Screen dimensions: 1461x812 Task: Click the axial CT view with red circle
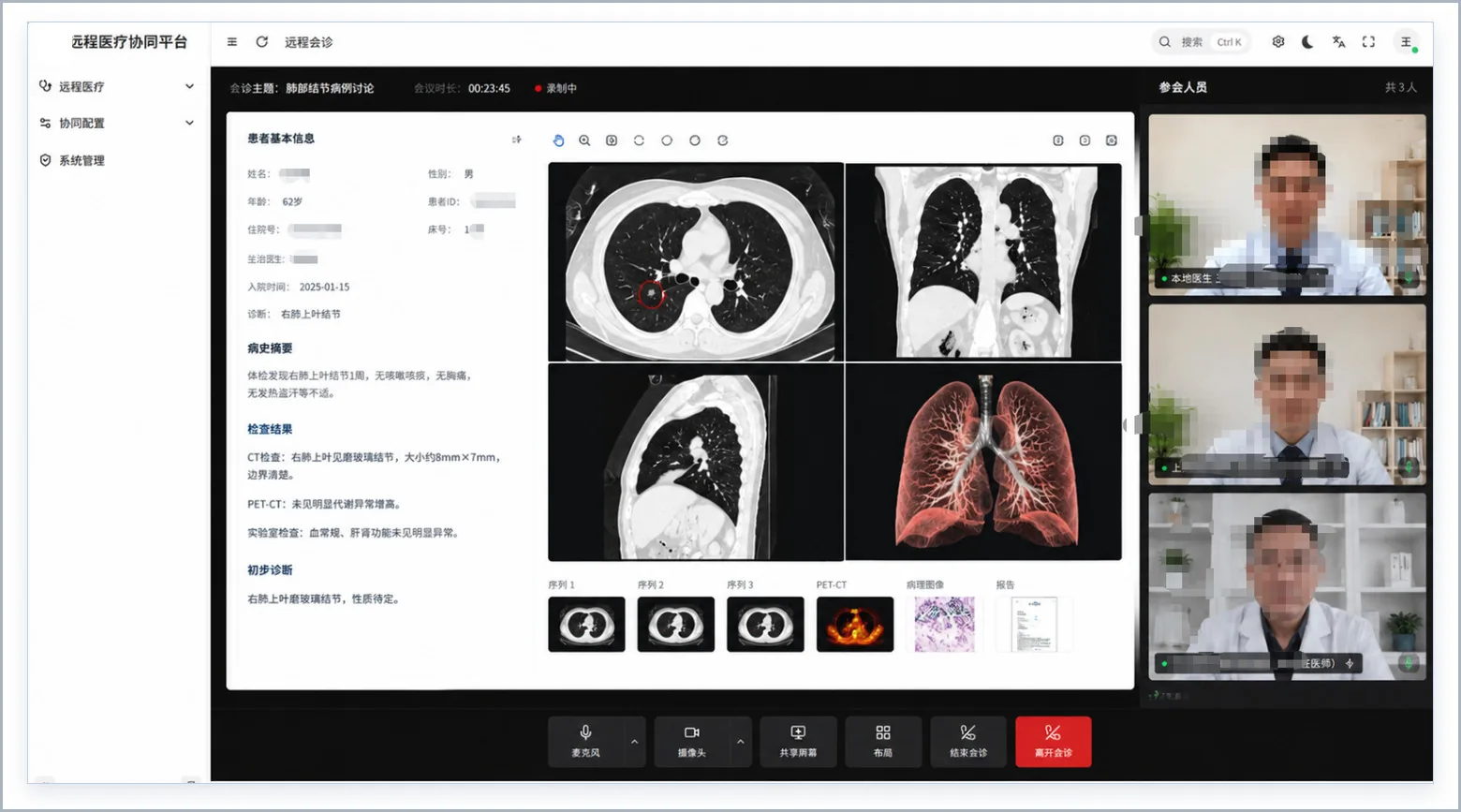coord(696,262)
